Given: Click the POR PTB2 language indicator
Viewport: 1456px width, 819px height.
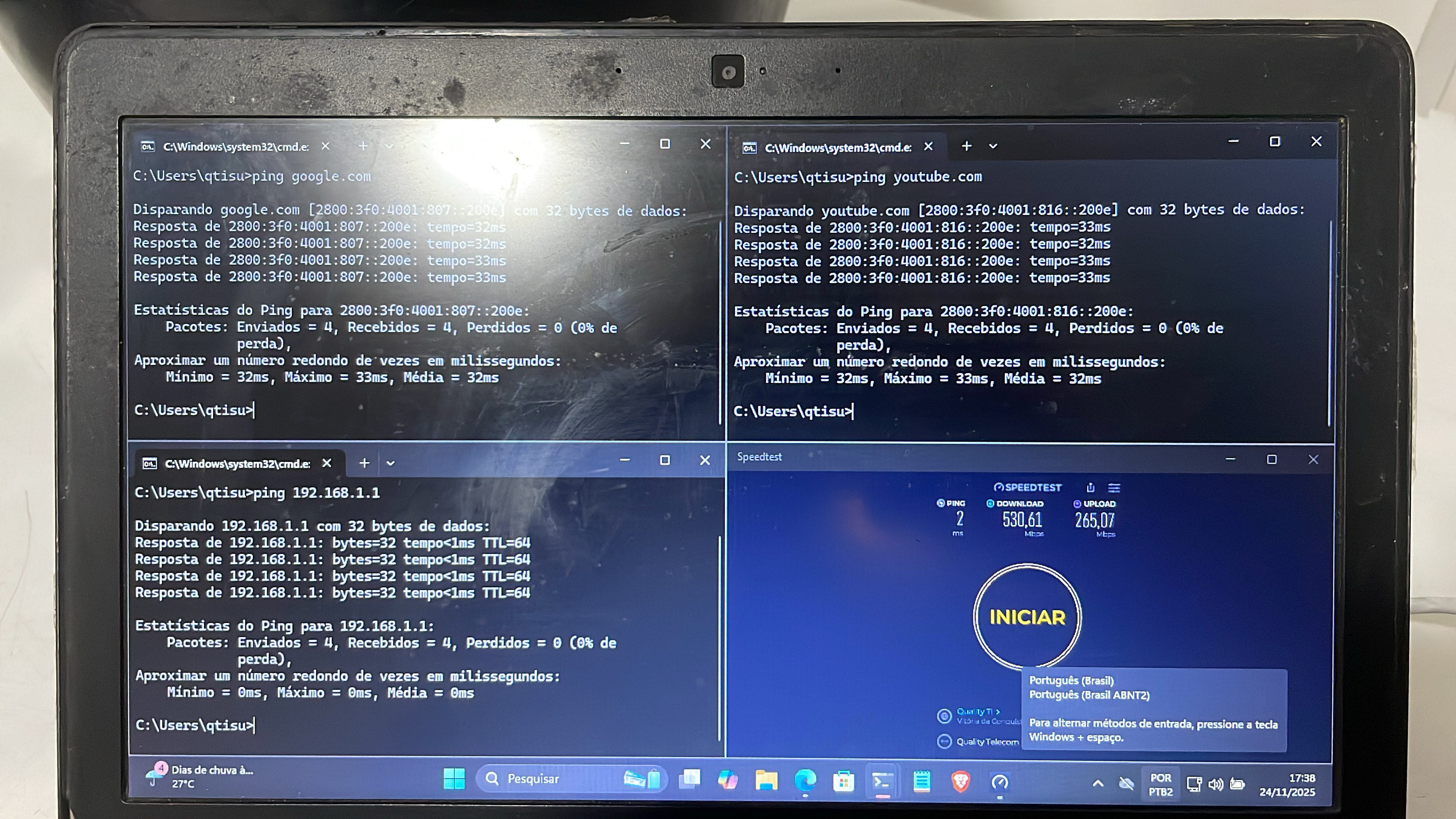Looking at the screenshot, I should [x=1160, y=784].
